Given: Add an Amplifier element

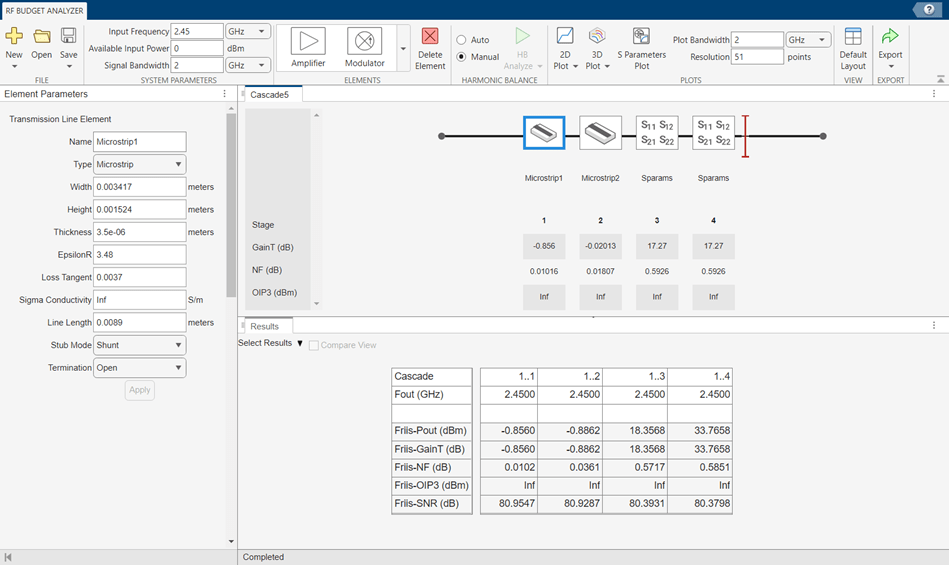Looking at the screenshot, I should pyautogui.click(x=308, y=42).
